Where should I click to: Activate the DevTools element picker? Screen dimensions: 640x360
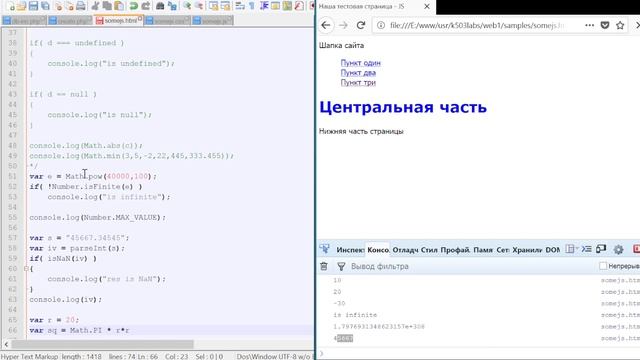[325, 249]
